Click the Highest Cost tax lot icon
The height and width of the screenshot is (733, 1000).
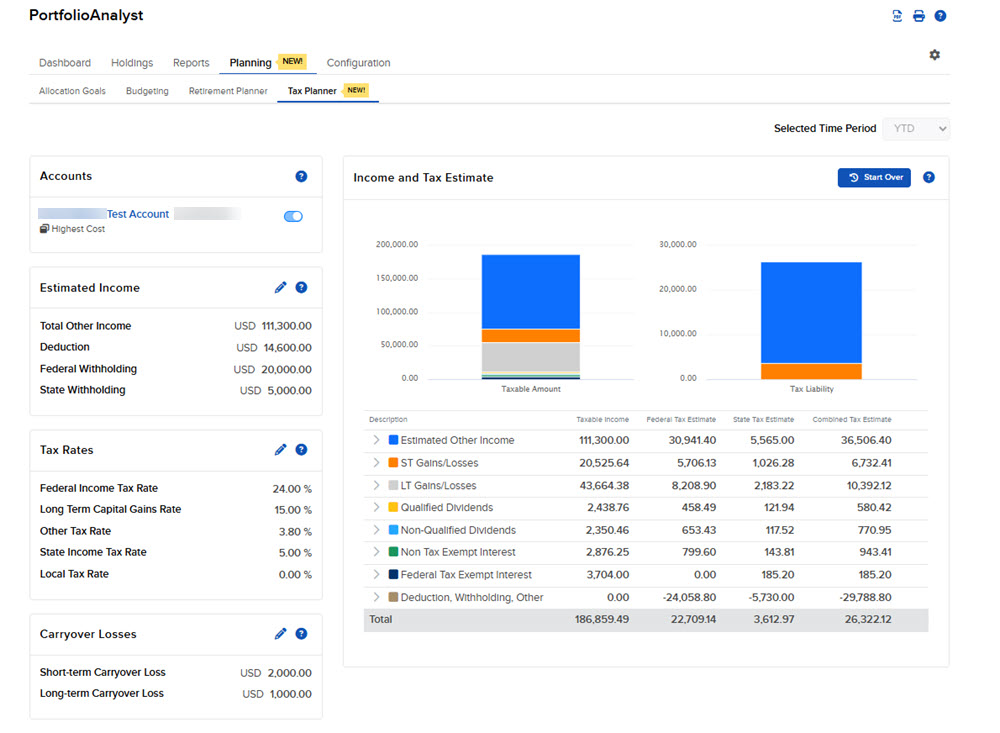pyautogui.click(x=44, y=229)
